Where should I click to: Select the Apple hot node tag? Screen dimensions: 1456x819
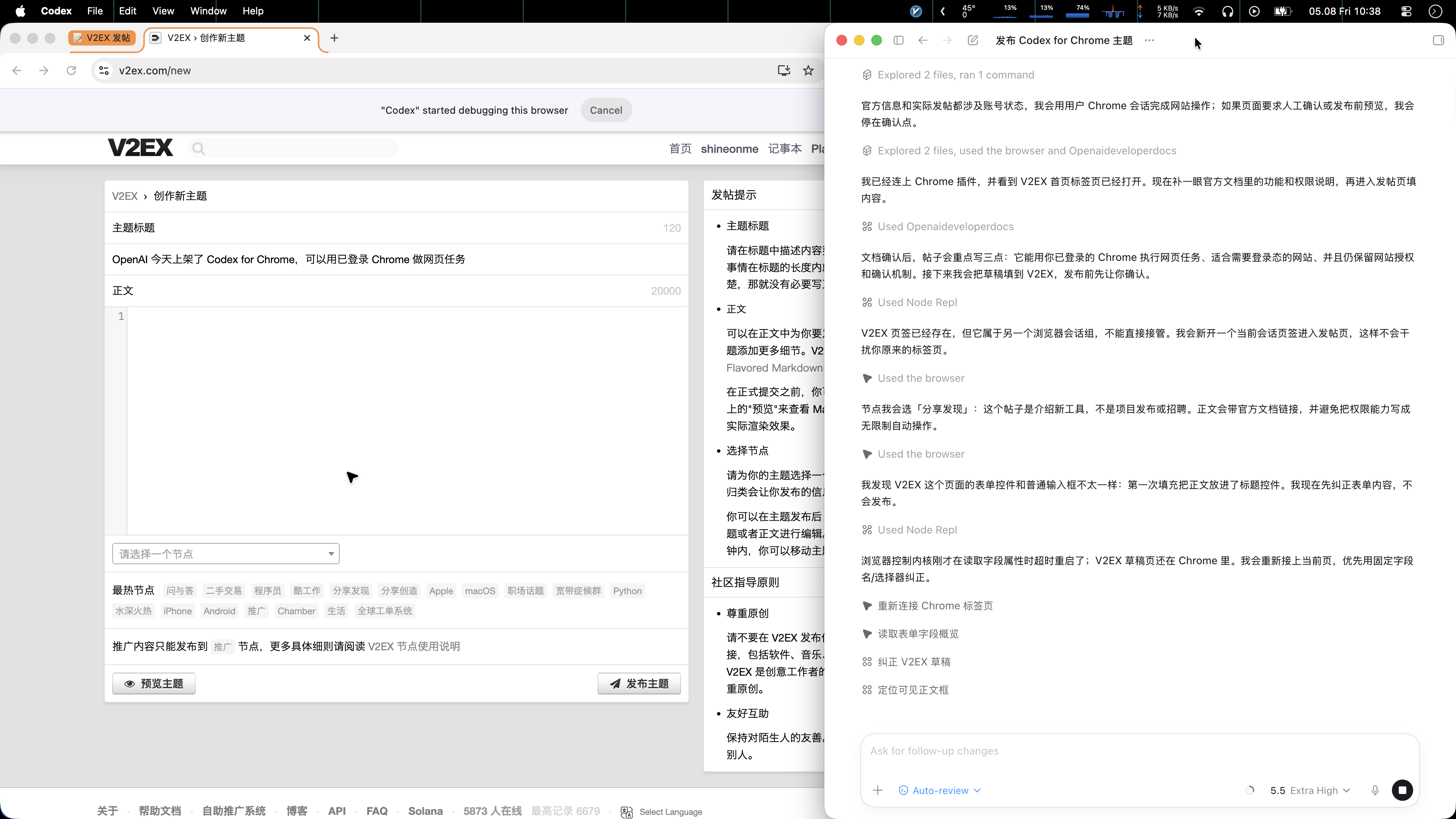[441, 591]
